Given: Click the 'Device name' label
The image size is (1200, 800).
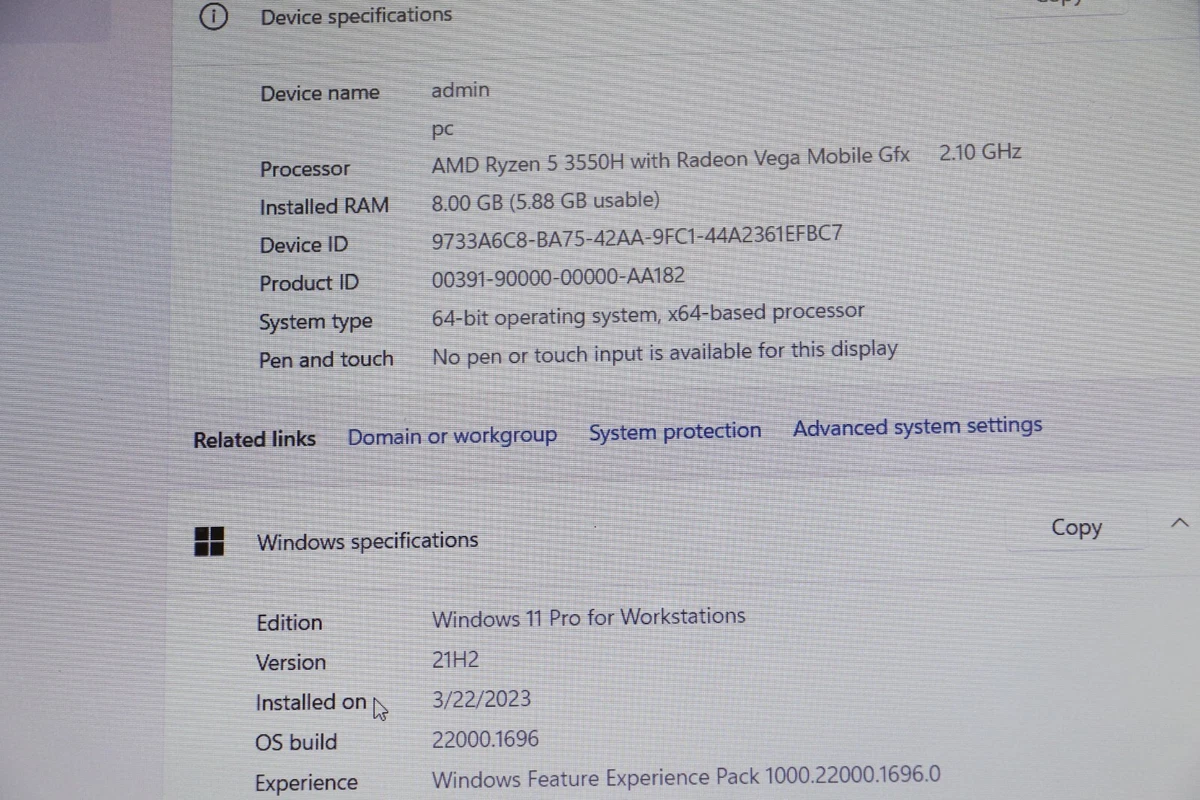Looking at the screenshot, I should (320, 93).
